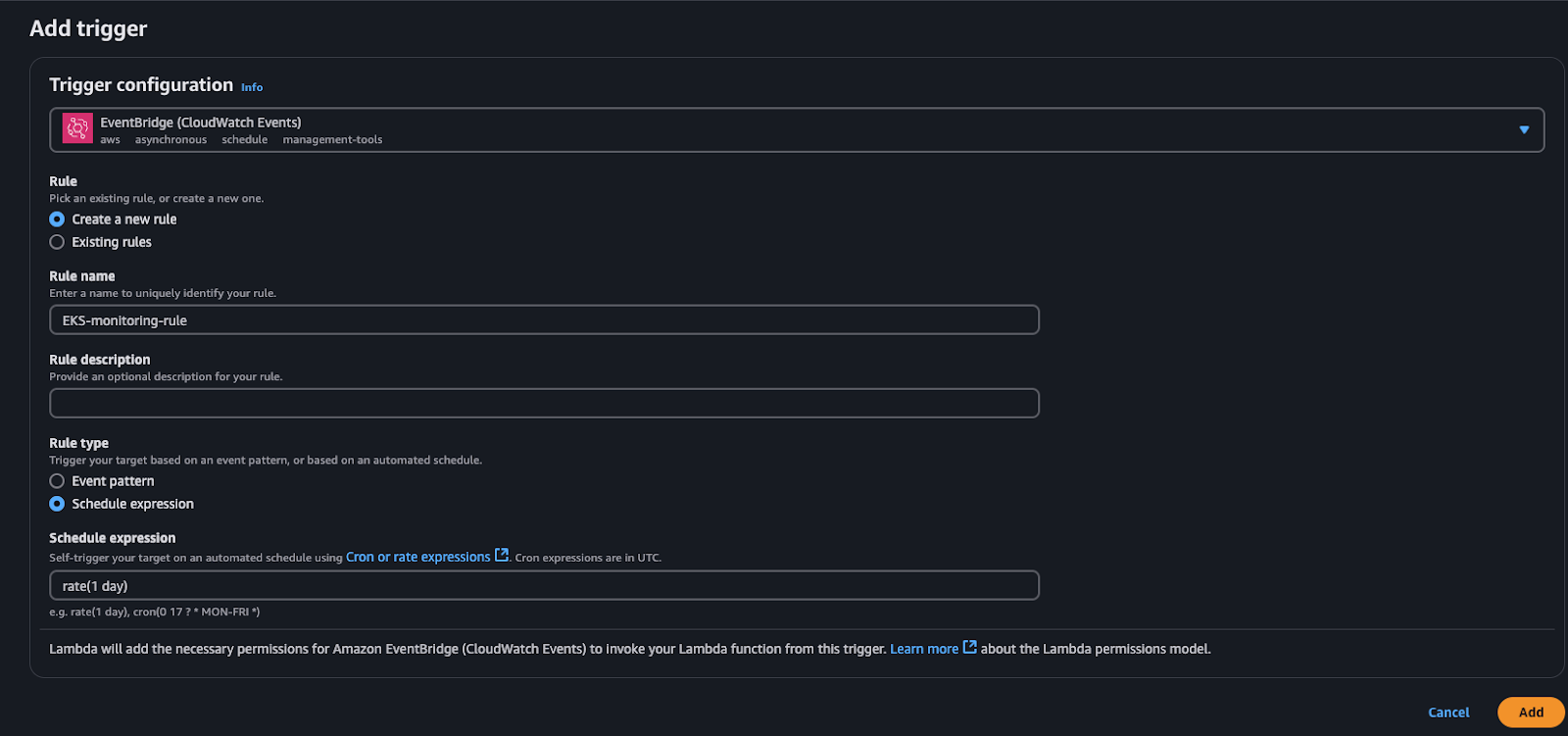
Task: Click the Trigger configuration heading
Action: point(141,85)
